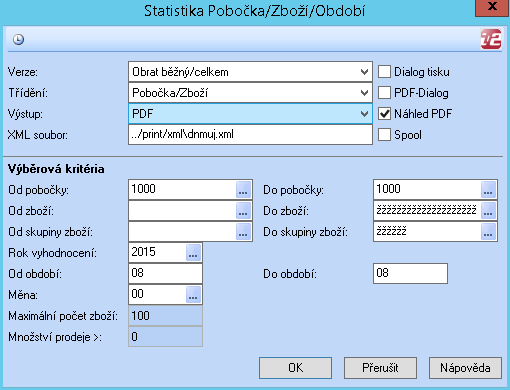The height and width of the screenshot is (390, 510).
Task: Click the Výběrová kritéria heading
Action: click(56, 169)
